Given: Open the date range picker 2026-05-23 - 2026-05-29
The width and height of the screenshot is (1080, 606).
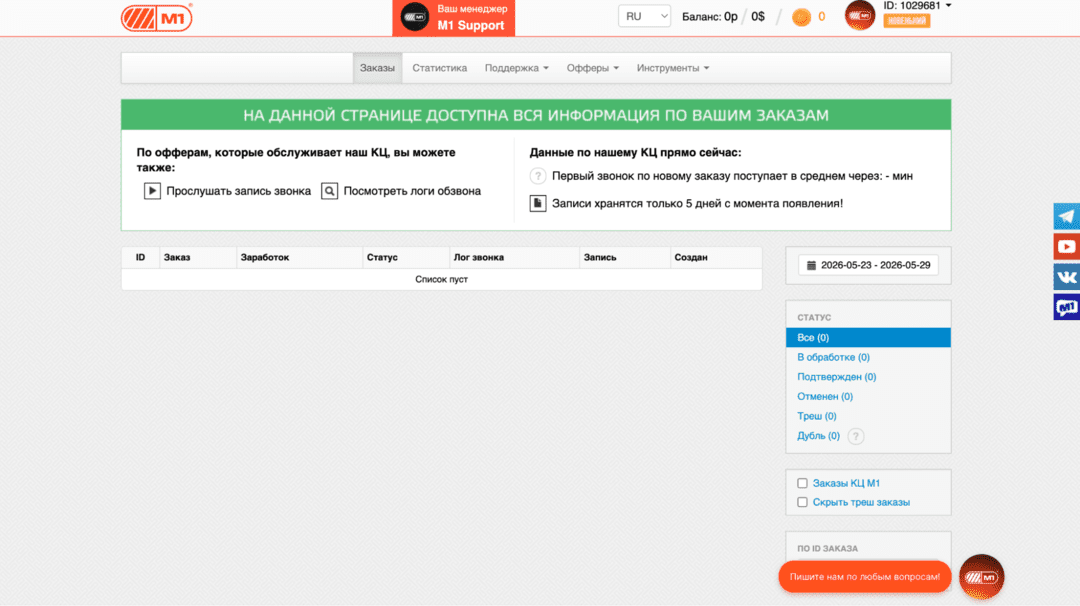Looking at the screenshot, I should coord(868,265).
